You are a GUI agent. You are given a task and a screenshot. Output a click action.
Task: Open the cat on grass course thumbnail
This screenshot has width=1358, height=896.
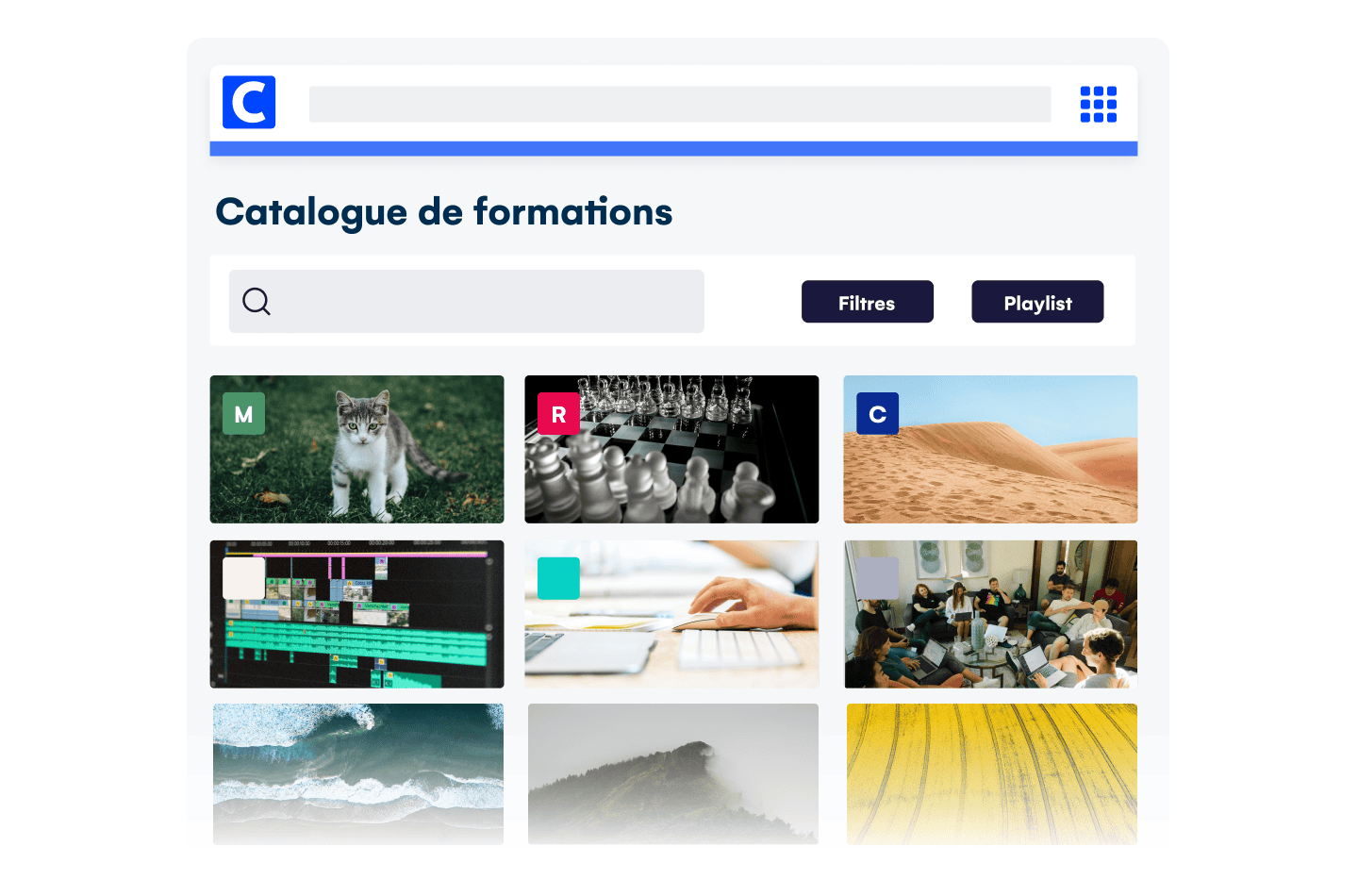coord(356,449)
